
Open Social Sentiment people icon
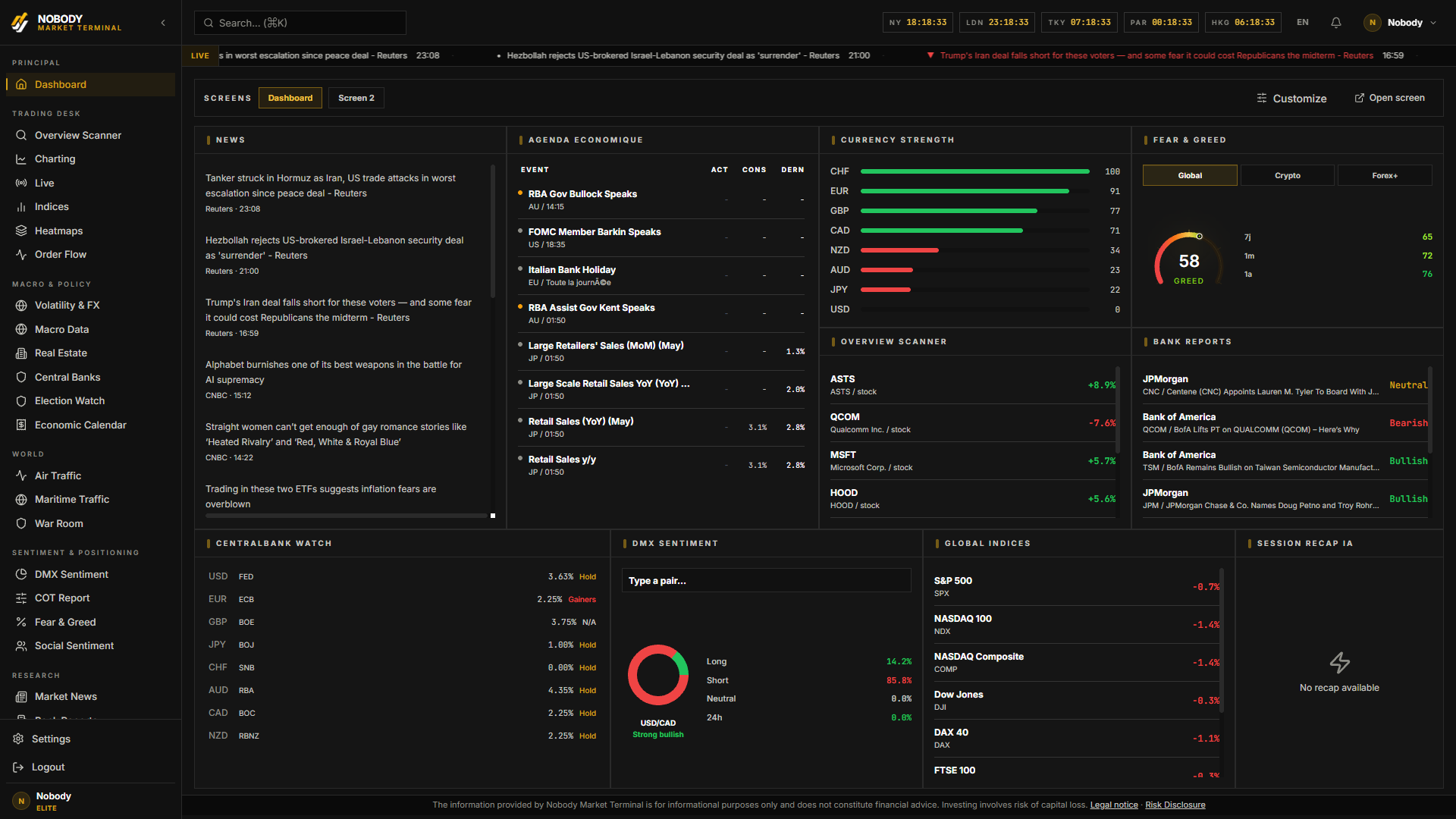pyautogui.click(x=21, y=645)
